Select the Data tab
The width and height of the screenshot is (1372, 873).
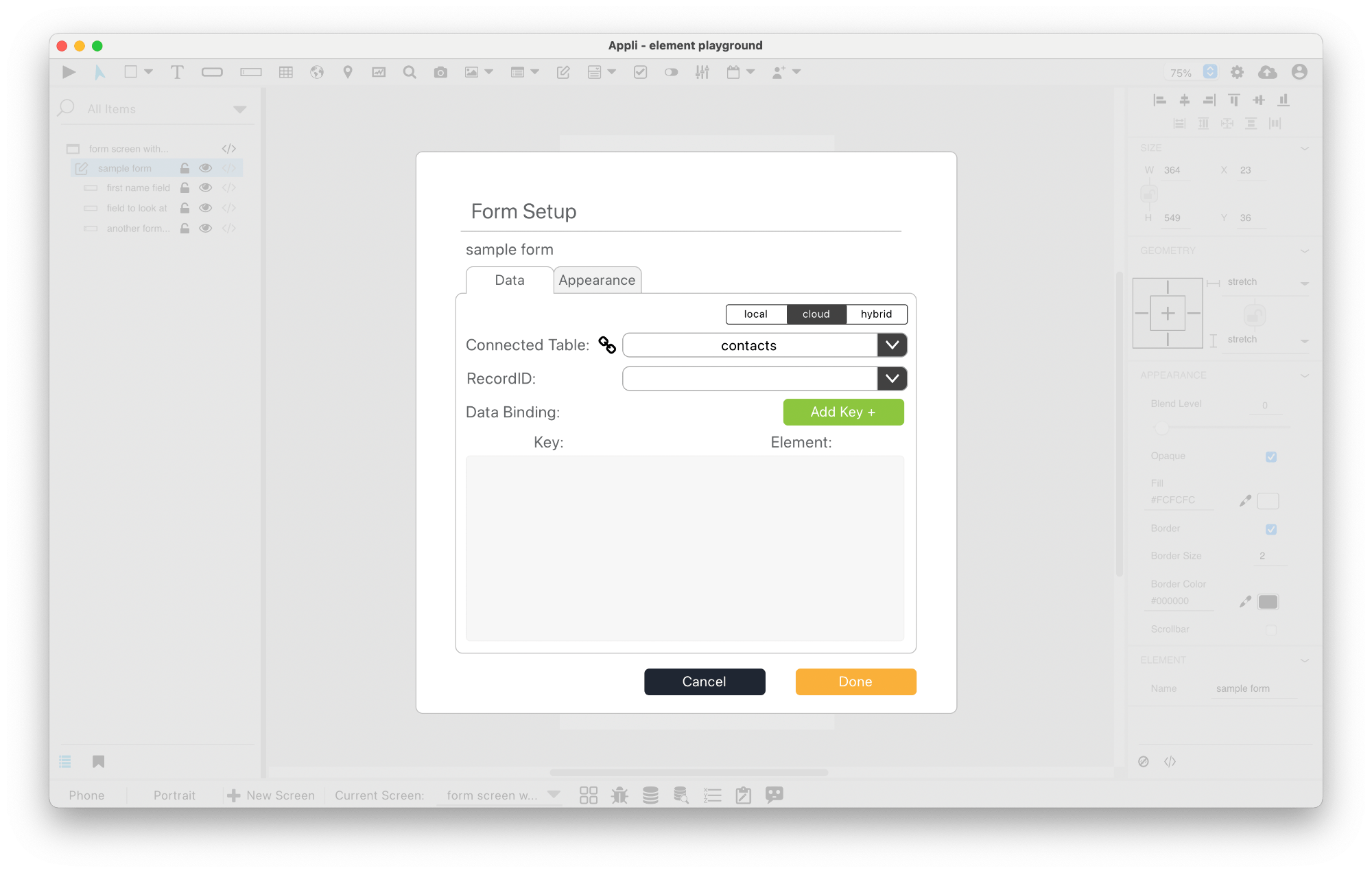coord(509,280)
